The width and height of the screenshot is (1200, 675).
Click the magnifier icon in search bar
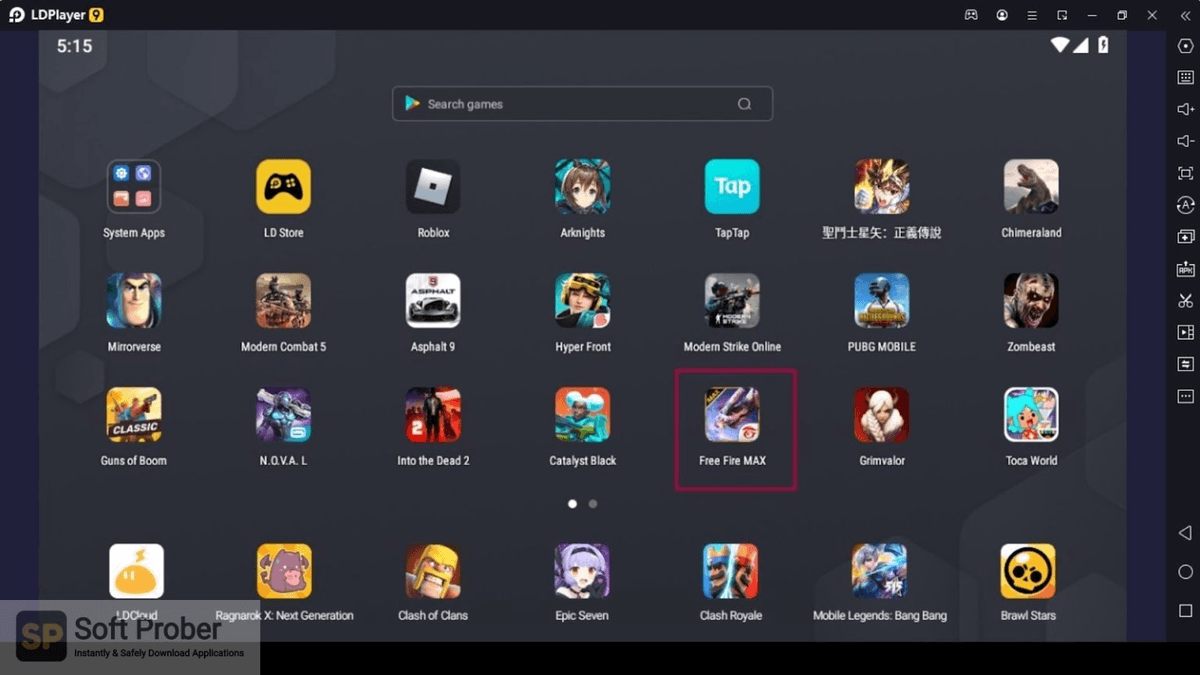coord(744,104)
